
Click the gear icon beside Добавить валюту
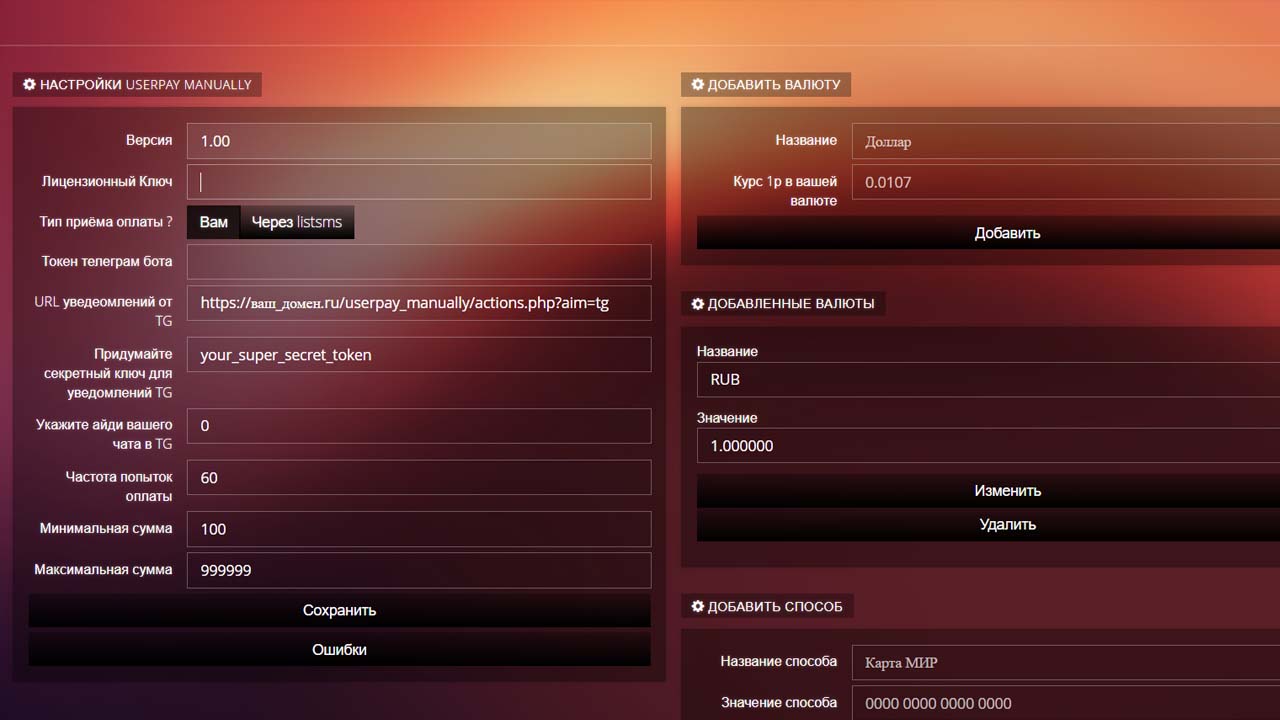click(x=697, y=85)
